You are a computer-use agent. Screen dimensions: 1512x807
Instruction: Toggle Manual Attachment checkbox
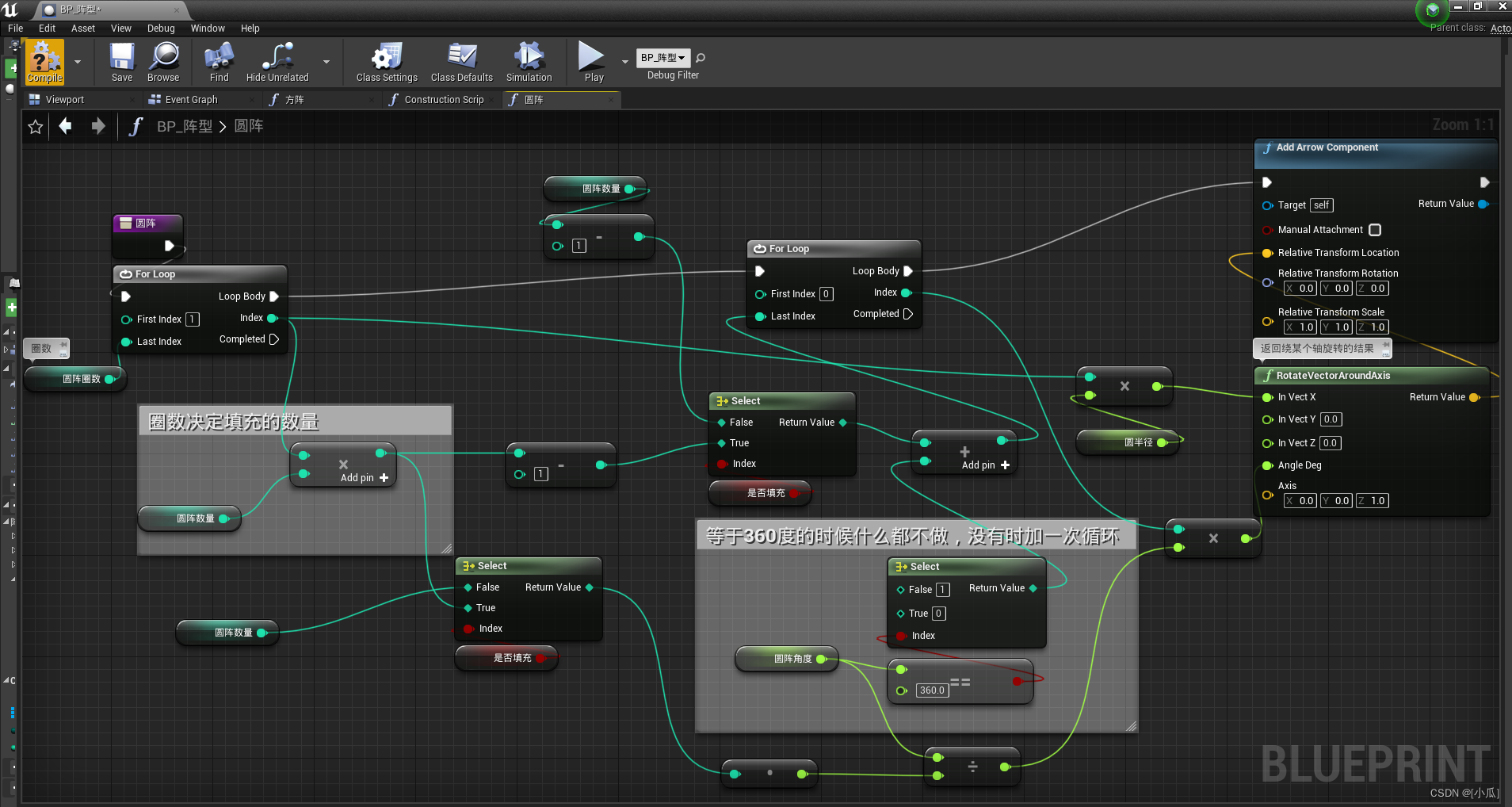[x=1375, y=230]
